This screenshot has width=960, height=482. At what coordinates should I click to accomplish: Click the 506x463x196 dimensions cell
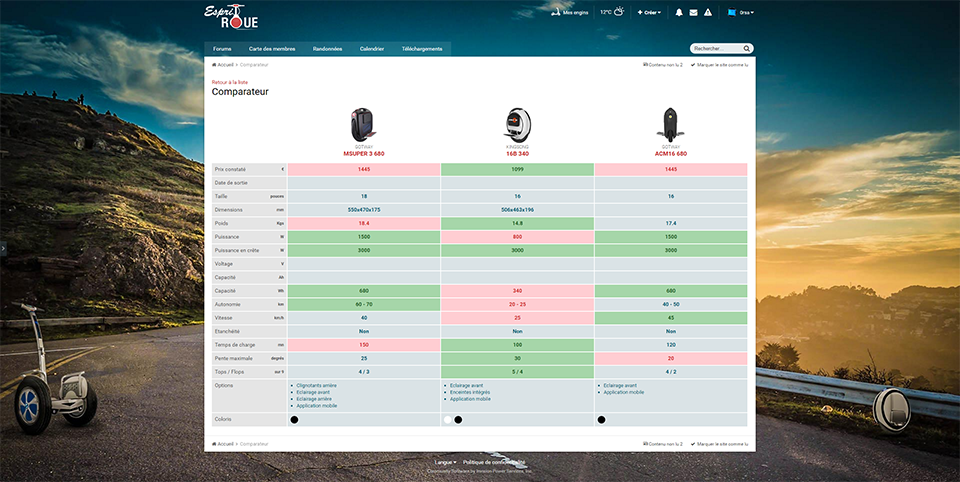pos(517,210)
